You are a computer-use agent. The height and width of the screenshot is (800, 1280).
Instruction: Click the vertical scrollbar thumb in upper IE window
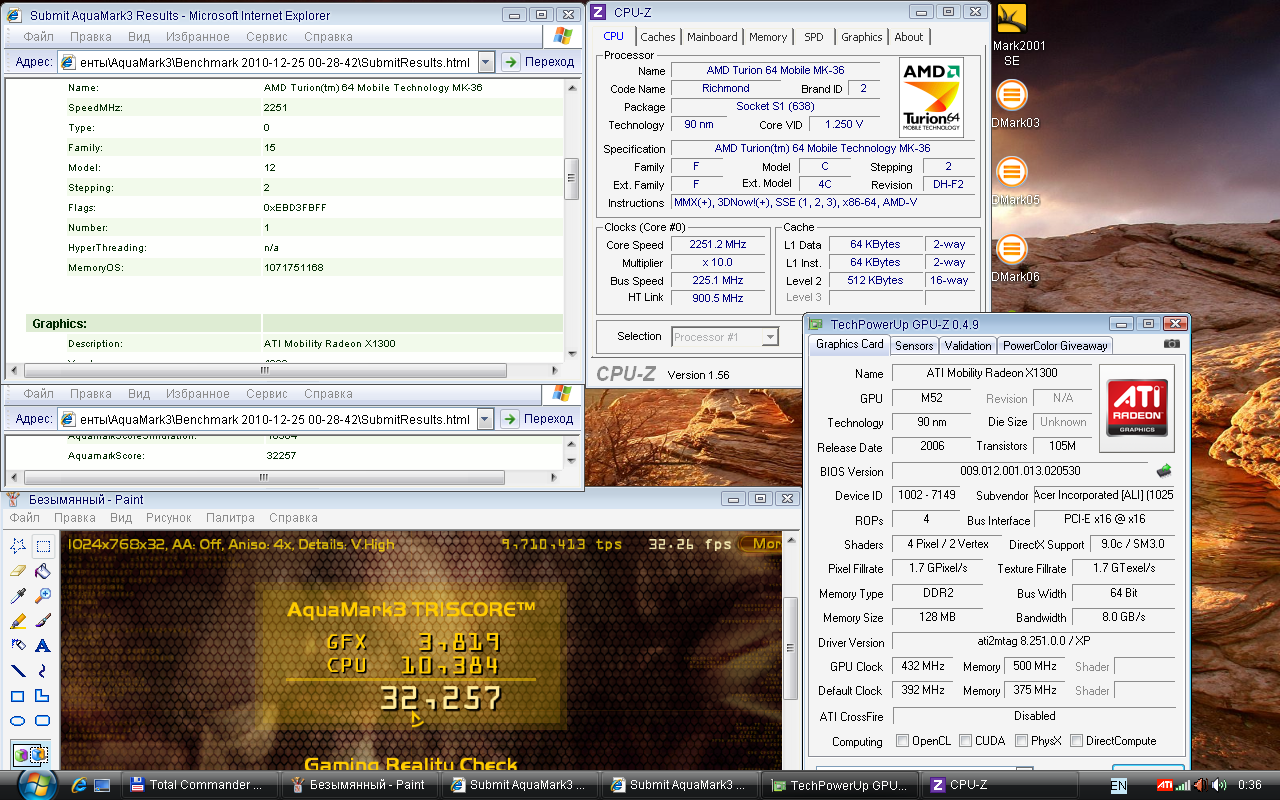click(572, 178)
